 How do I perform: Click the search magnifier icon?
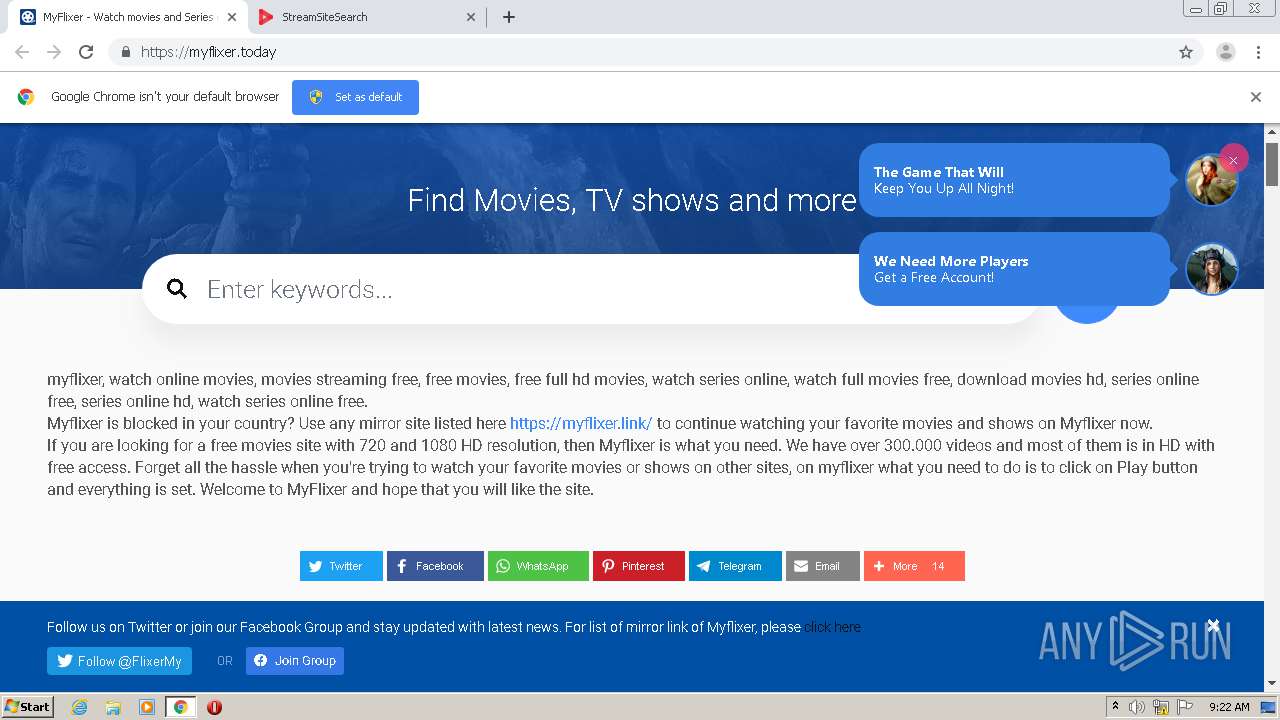tap(177, 289)
